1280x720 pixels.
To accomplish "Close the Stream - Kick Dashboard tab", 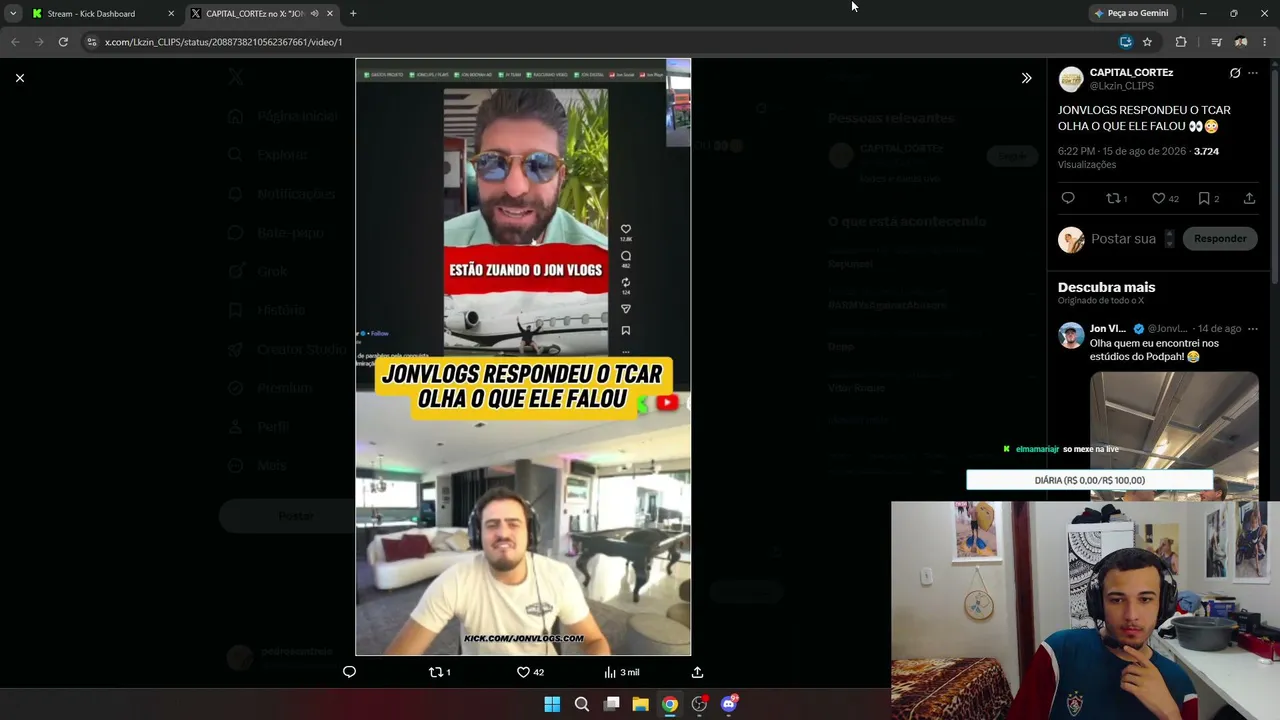I will [x=171, y=14].
